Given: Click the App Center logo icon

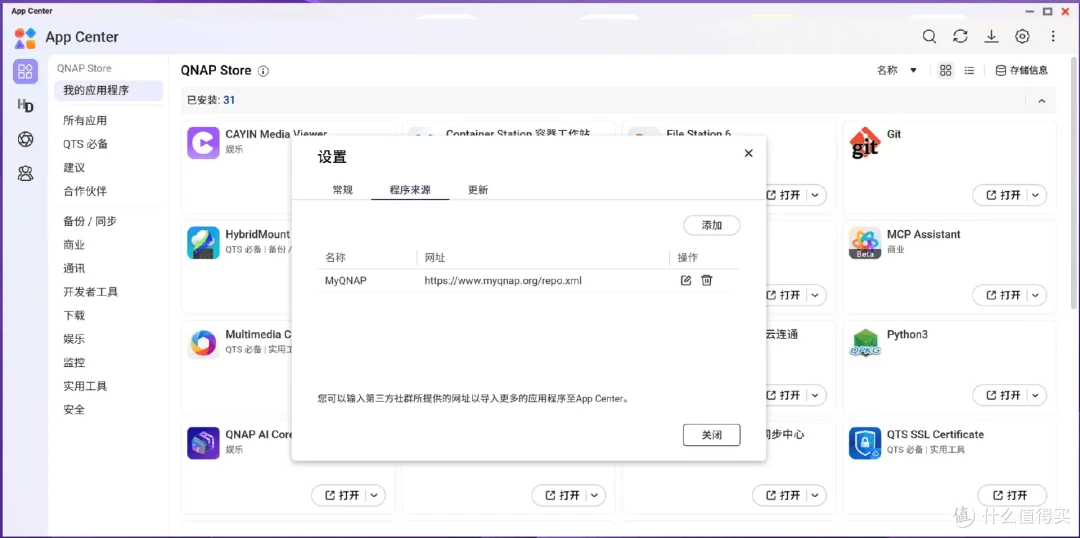Looking at the screenshot, I should pos(25,37).
